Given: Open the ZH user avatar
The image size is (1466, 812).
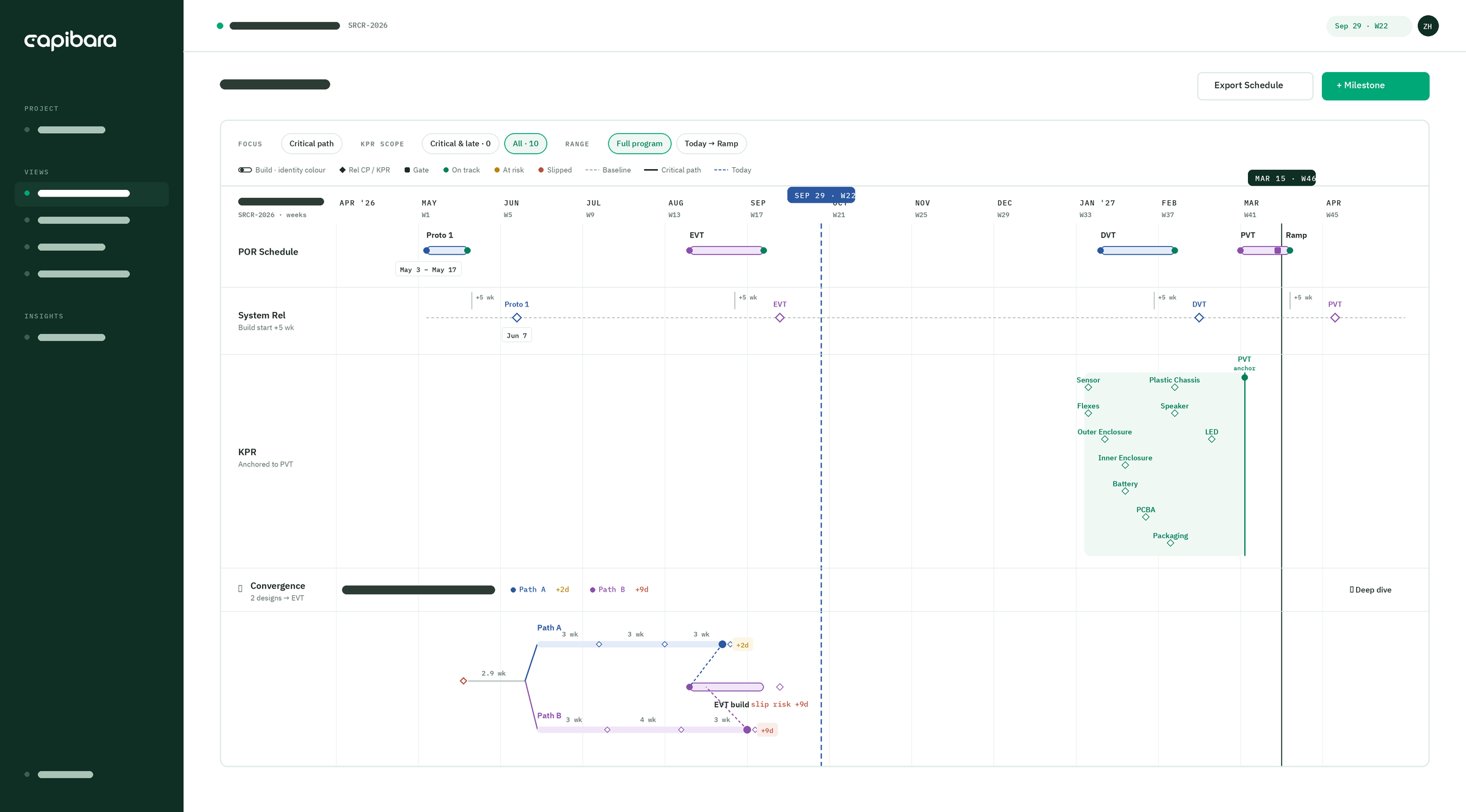Looking at the screenshot, I should coord(1428,26).
